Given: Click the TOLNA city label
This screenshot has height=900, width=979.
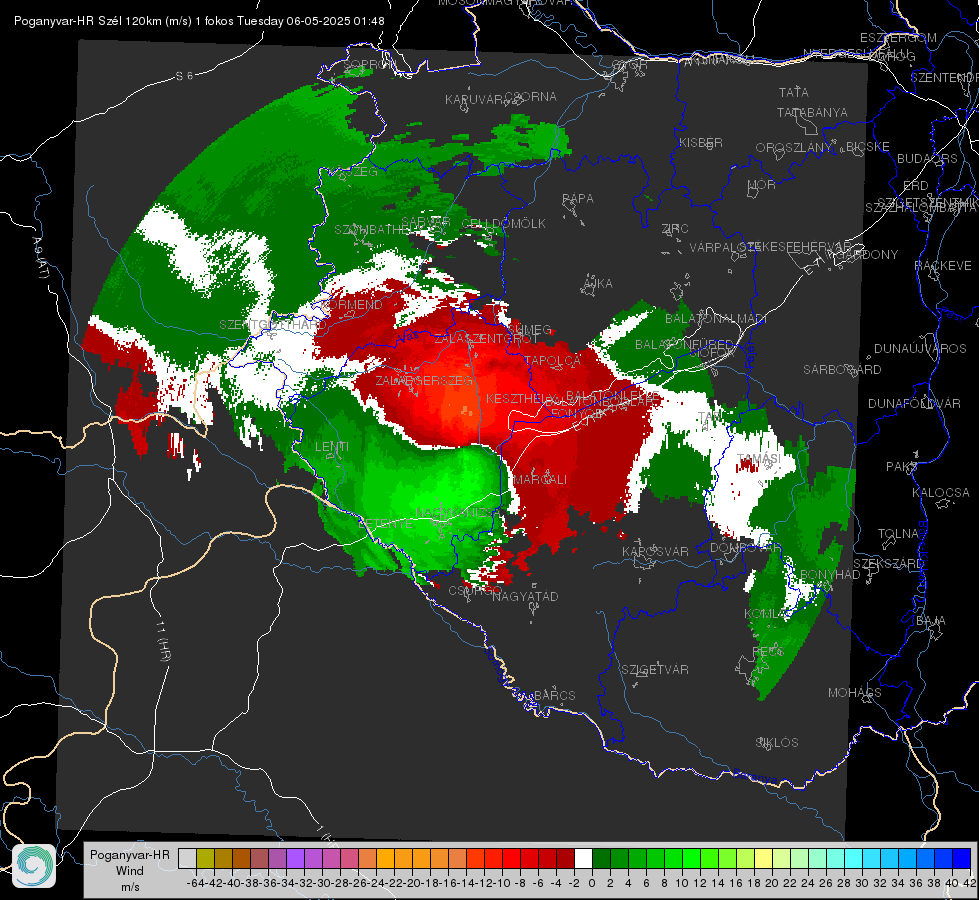Looking at the screenshot, I should [898, 533].
